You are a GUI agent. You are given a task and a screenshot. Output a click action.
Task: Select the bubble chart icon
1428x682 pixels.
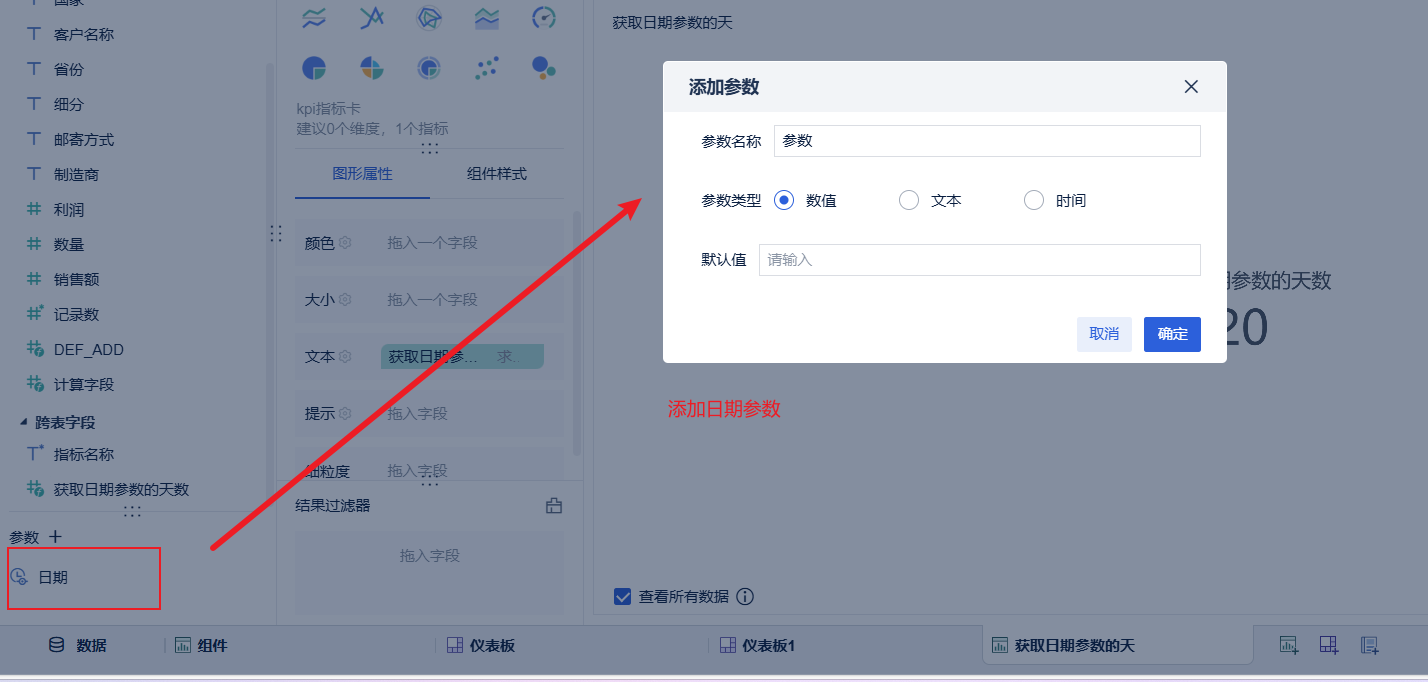click(544, 68)
